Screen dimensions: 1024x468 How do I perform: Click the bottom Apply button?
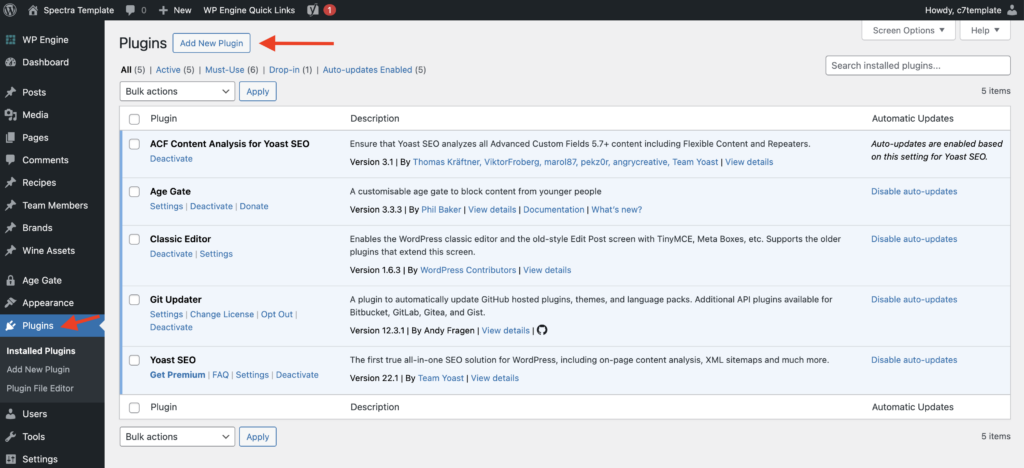pos(258,437)
